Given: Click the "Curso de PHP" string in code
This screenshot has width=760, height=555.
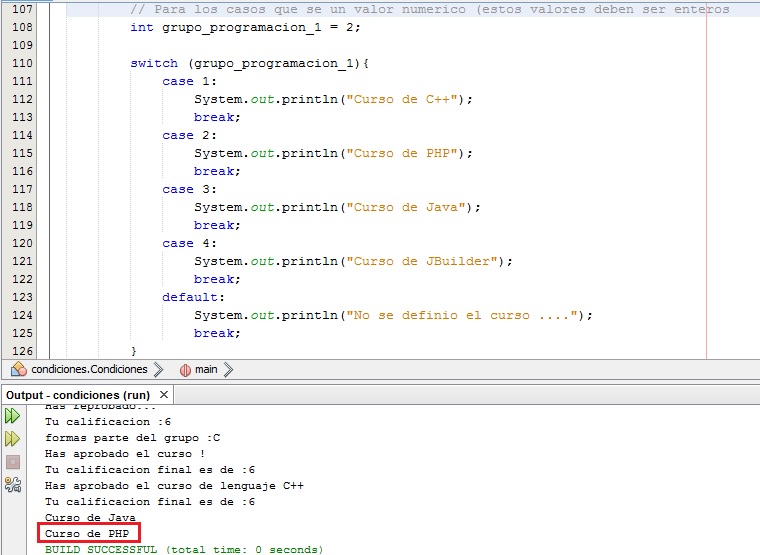Looking at the screenshot, I should pos(403,153).
